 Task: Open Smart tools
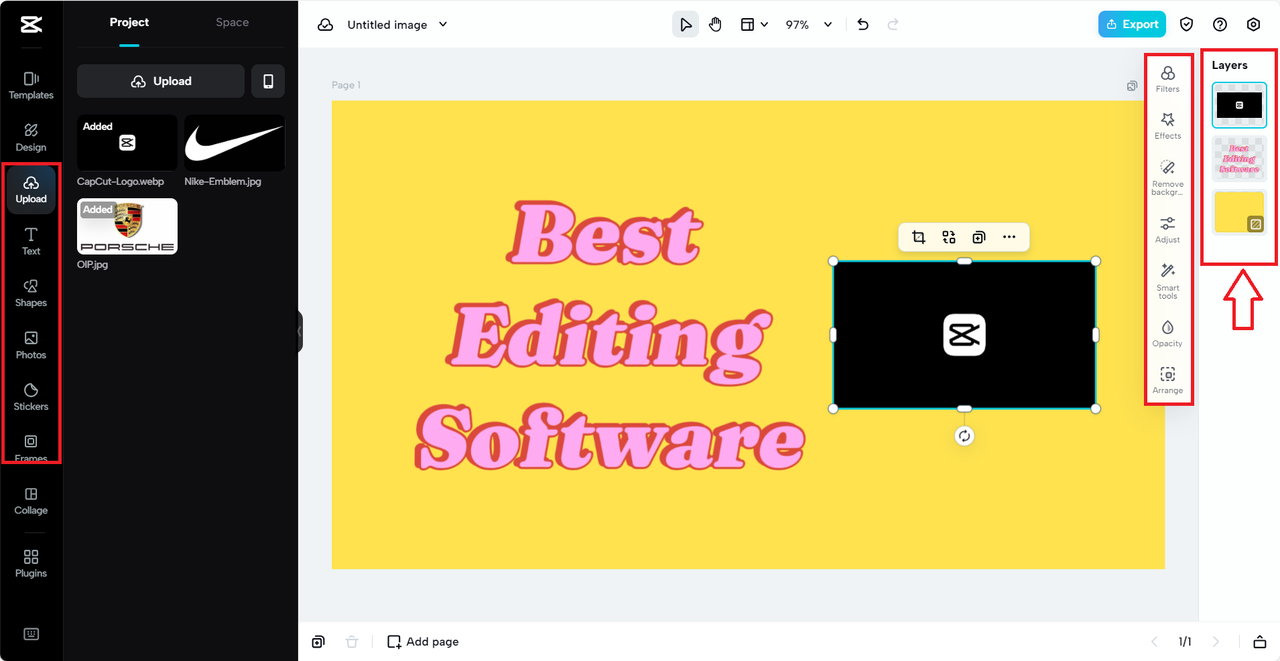pyautogui.click(x=1168, y=281)
